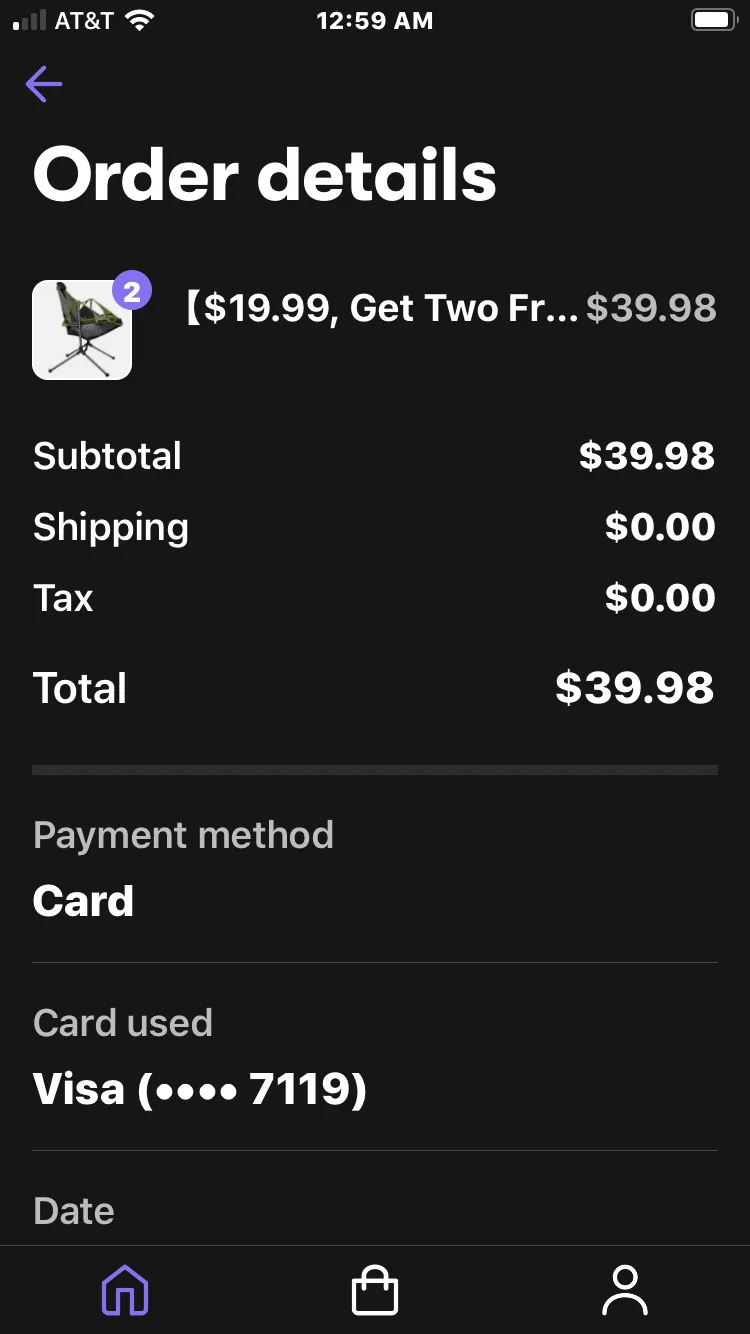Tap the cellular signal bars icon

29,20
